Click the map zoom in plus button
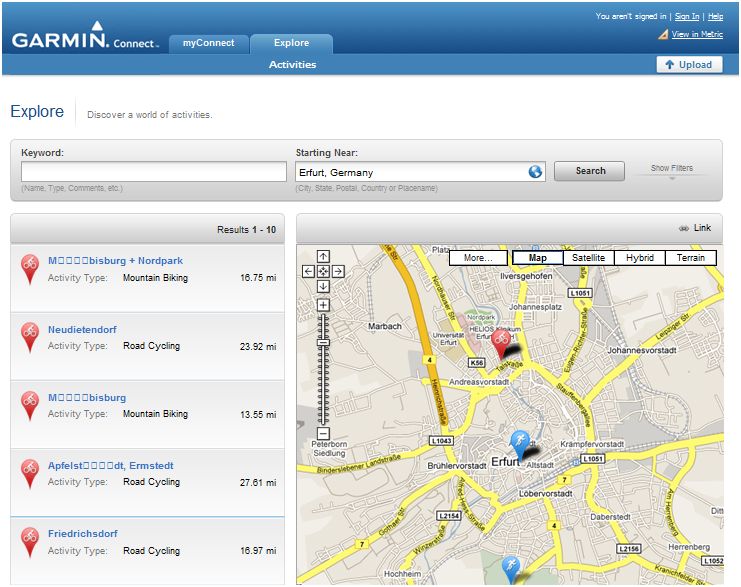The image size is (741, 587). coord(323,305)
